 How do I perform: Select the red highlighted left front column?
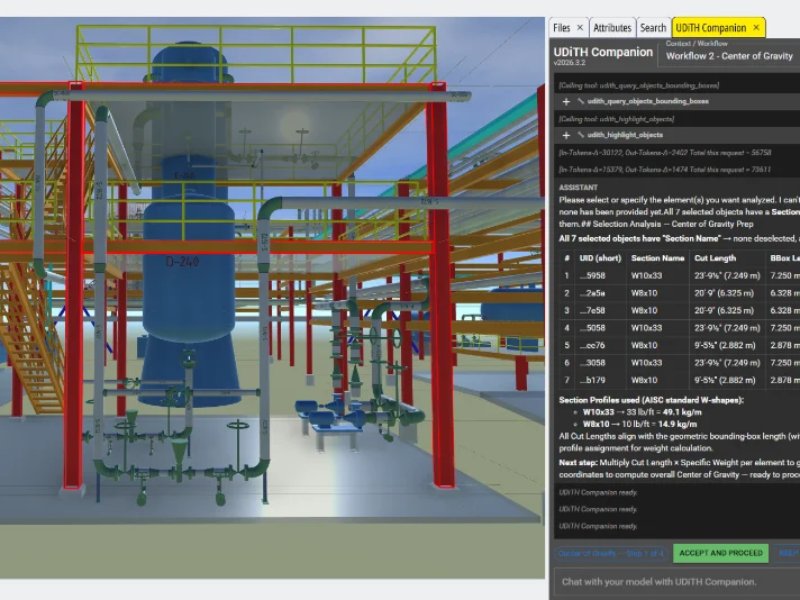pyautogui.click(x=75, y=286)
